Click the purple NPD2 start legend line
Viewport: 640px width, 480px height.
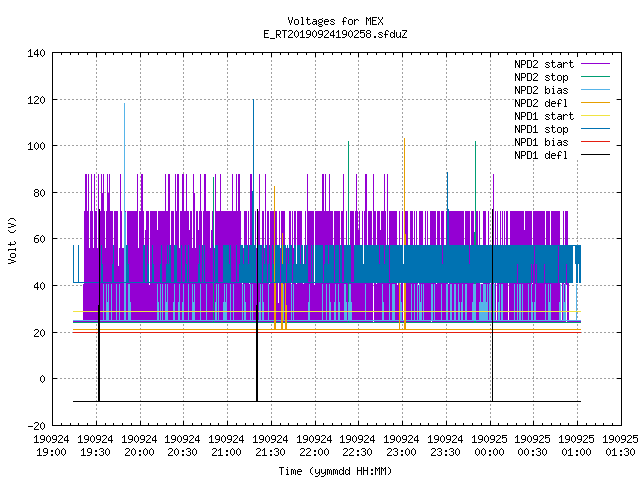coord(595,64)
